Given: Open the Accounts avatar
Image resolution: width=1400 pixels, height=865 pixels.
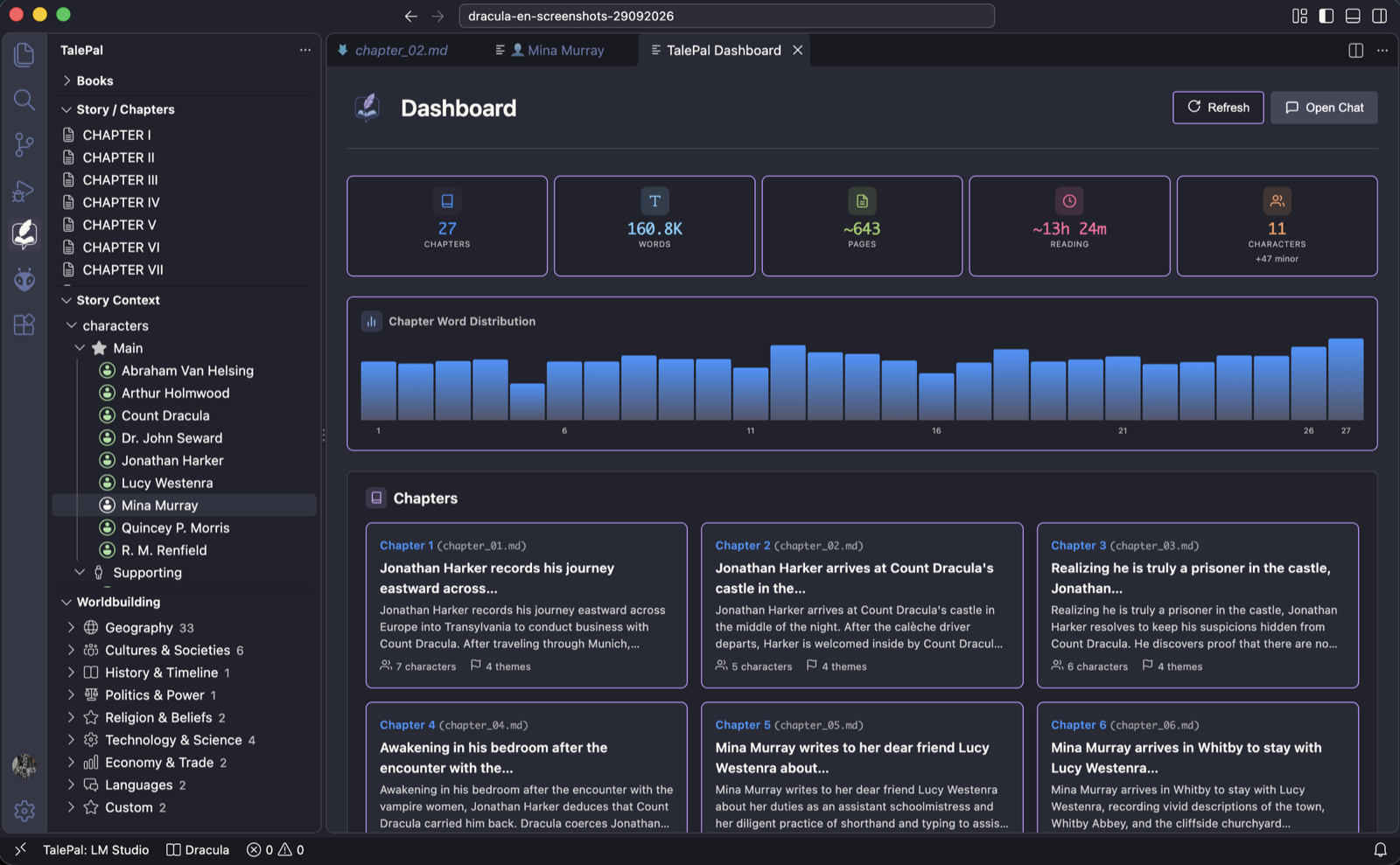Looking at the screenshot, I should pos(24,766).
